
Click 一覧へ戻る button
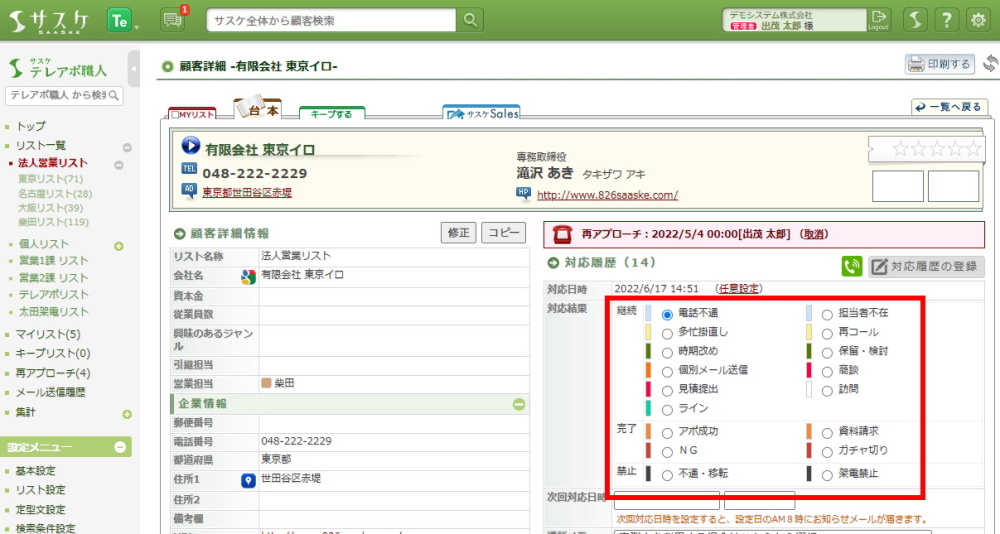point(950,107)
